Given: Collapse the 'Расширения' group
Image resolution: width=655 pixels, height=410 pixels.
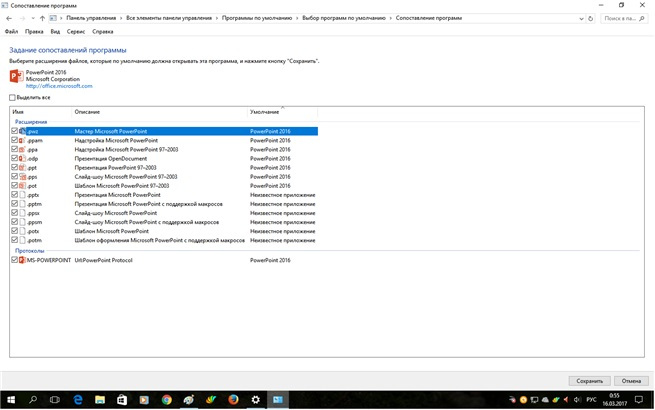Looking at the screenshot, I should tap(31, 122).
